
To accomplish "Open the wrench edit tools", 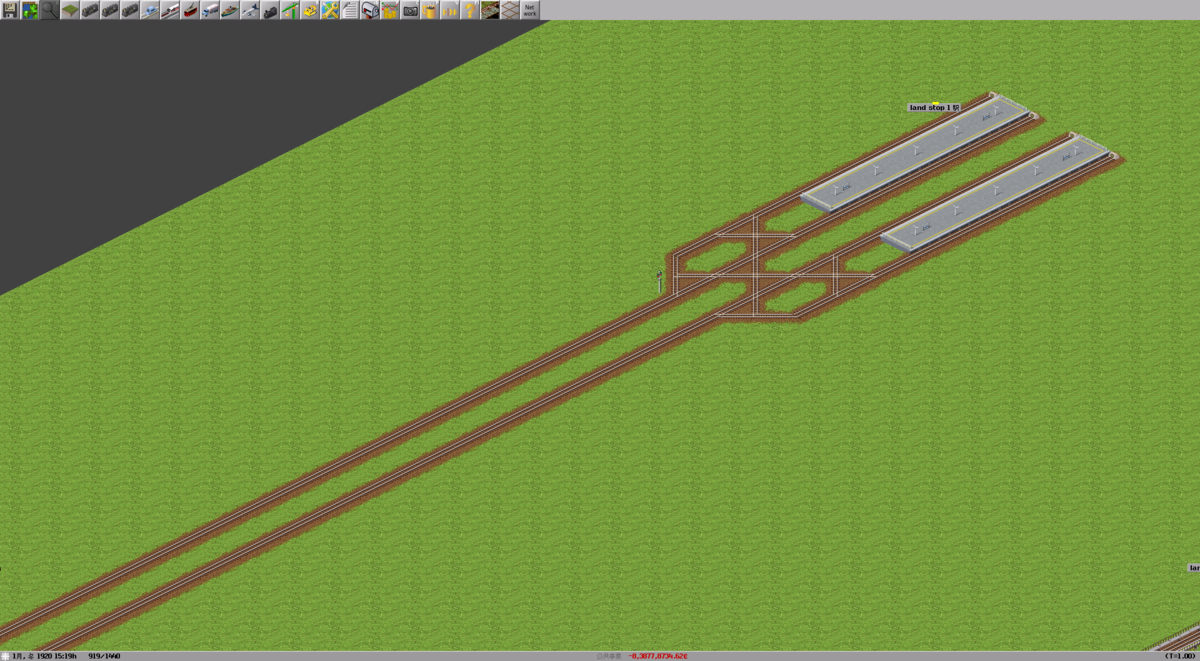I will coord(330,10).
